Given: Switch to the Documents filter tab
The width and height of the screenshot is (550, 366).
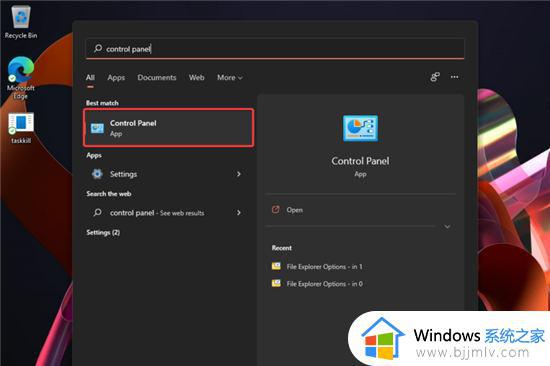Looking at the screenshot, I should [x=157, y=78].
